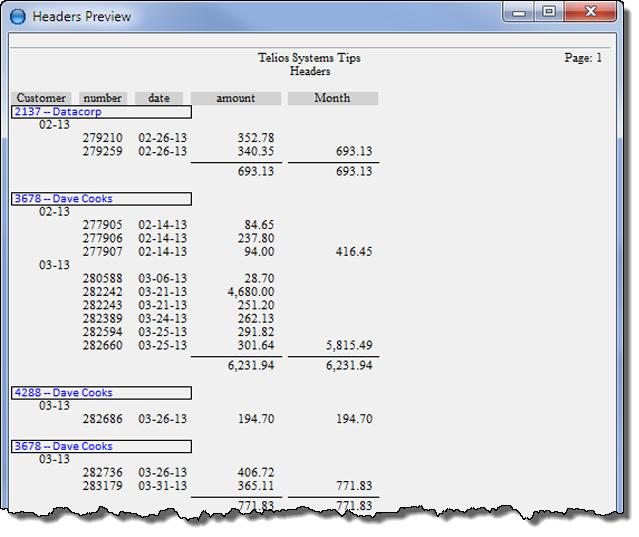Select invoice number 279210
This screenshot has height=537, width=639.
(102, 138)
